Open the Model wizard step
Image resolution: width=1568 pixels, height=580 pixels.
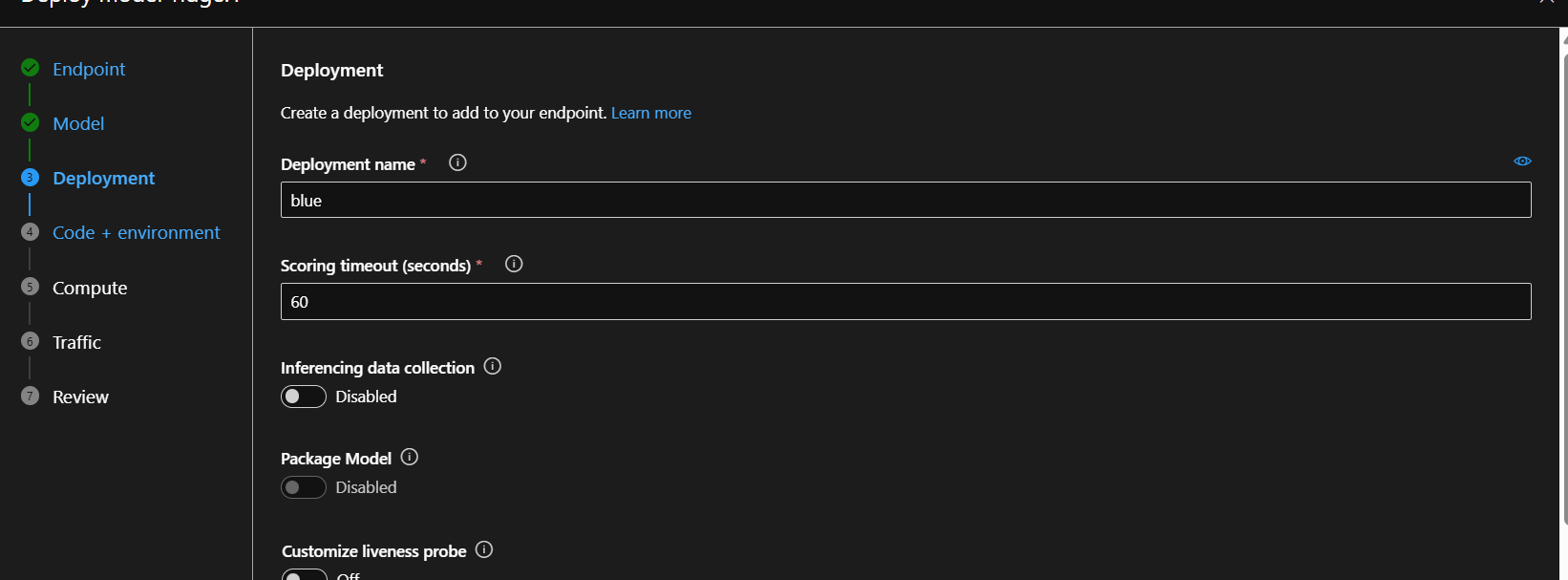tap(78, 123)
